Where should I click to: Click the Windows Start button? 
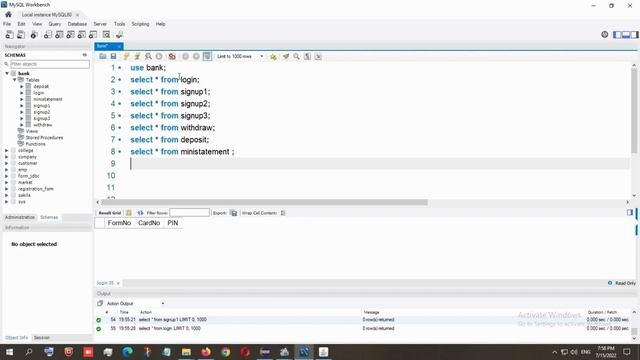pyautogui.click(x=9, y=352)
